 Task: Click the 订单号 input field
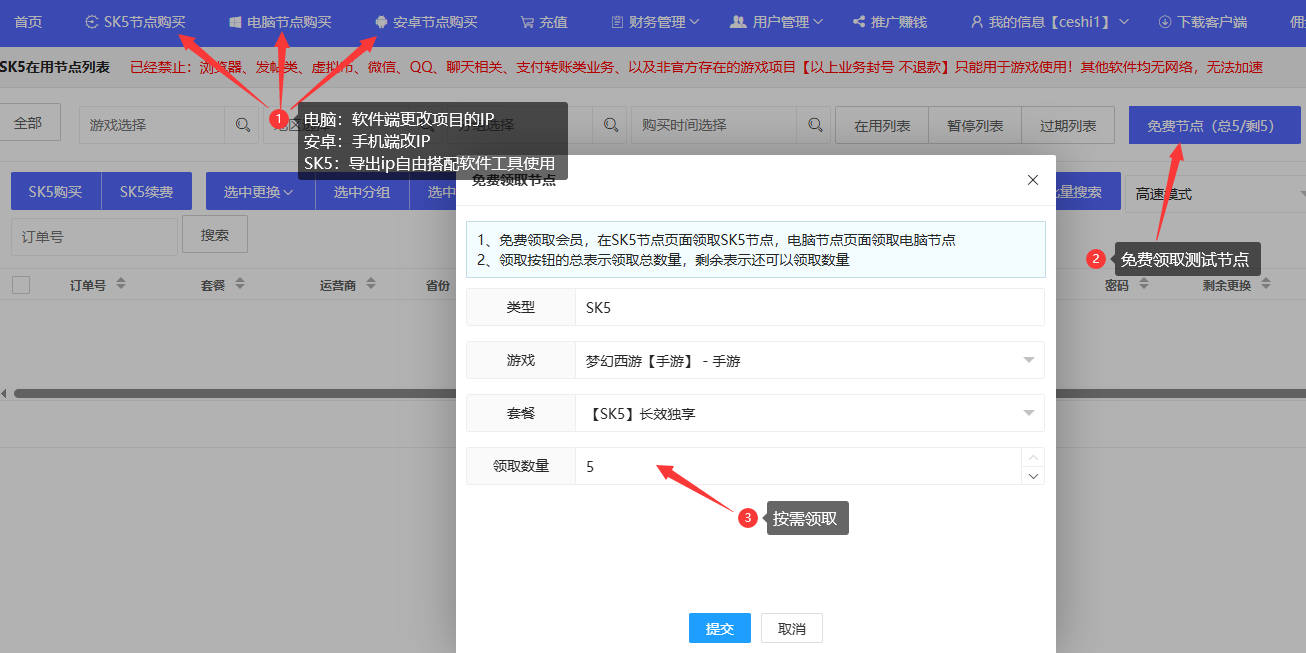pos(94,236)
